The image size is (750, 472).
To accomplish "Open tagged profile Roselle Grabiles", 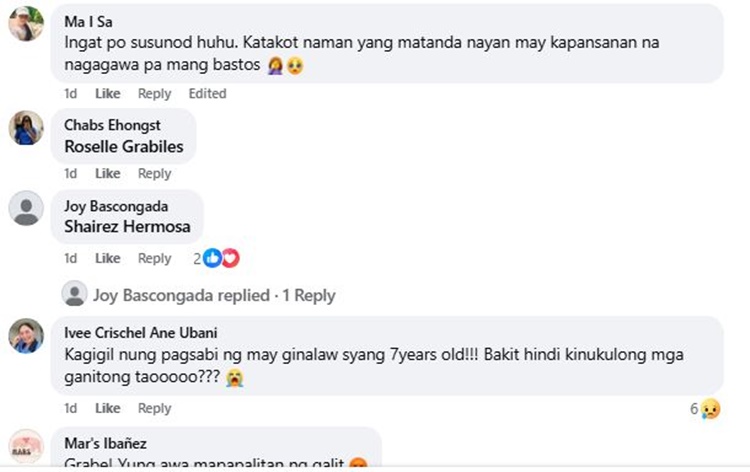I will [x=124, y=146].
